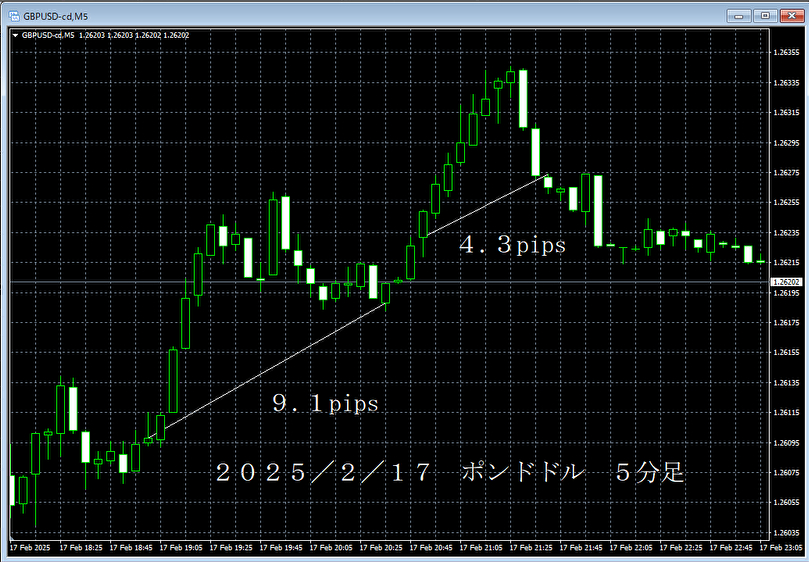
Task: Click time axis label 17 Feb 22:25
Action: coord(682,548)
